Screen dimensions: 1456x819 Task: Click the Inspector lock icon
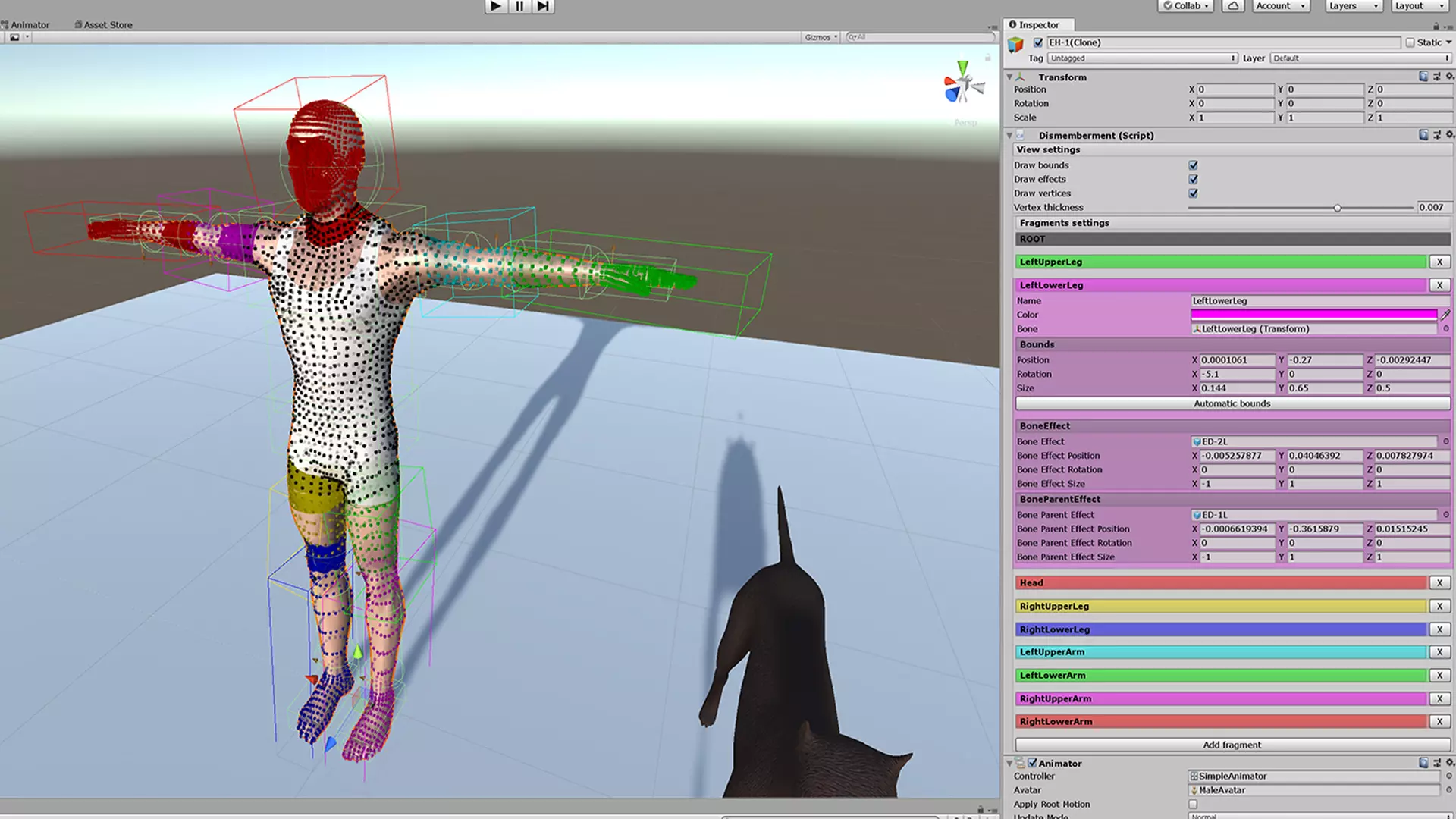point(1436,26)
